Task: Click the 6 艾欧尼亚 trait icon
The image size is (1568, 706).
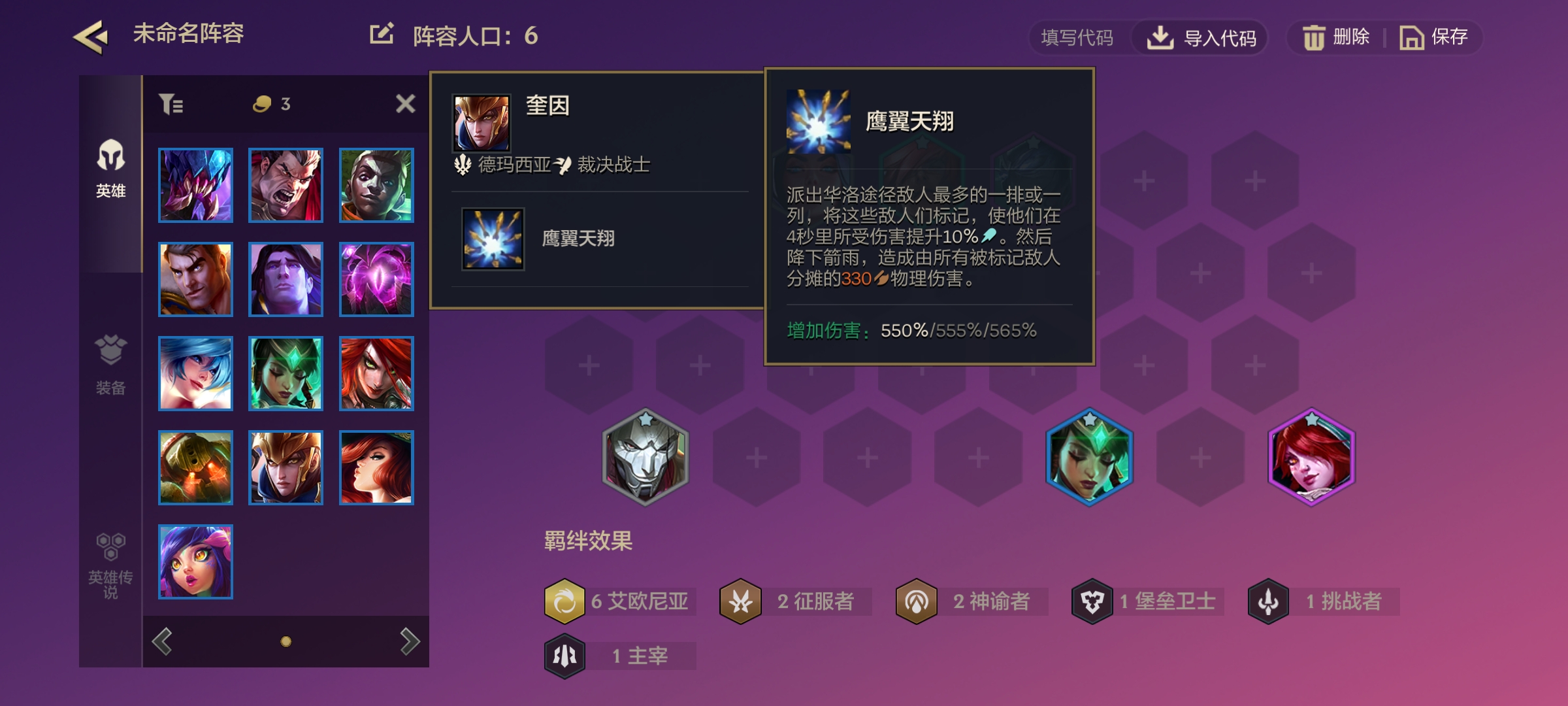Action: (x=564, y=601)
